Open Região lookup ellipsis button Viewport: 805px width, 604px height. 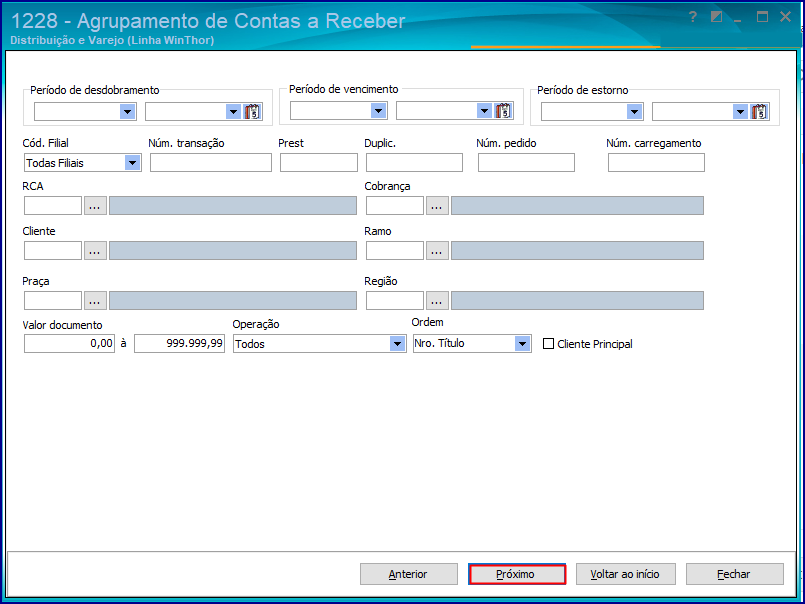pyautogui.click(x=437, y=300)
